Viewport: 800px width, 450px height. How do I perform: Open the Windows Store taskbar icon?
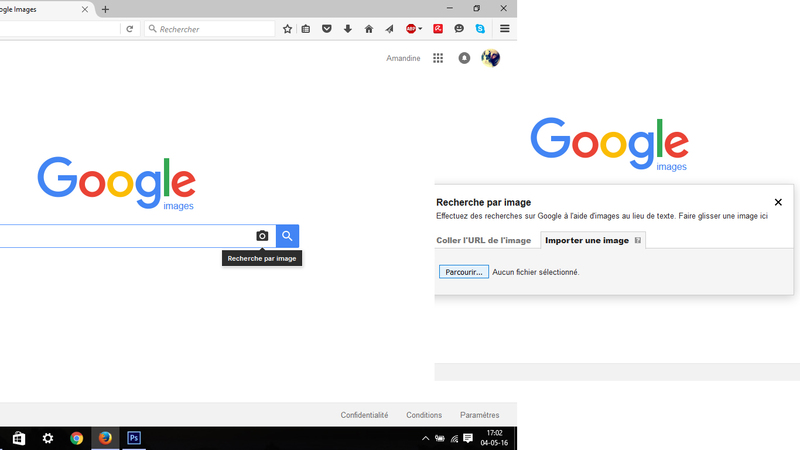19,438
